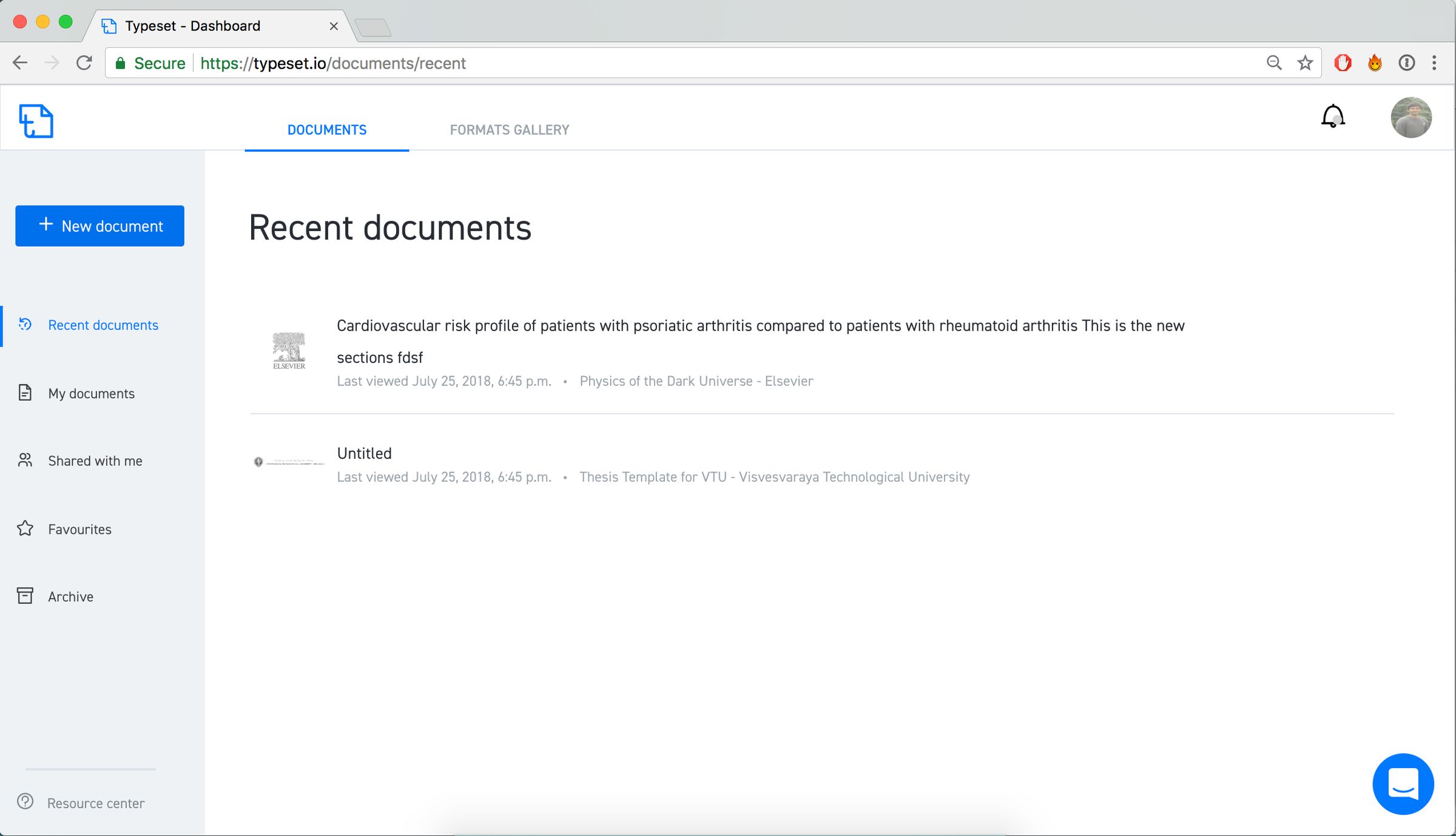Click the New document button
The image size is (1456, 836).
click(99, 226)
